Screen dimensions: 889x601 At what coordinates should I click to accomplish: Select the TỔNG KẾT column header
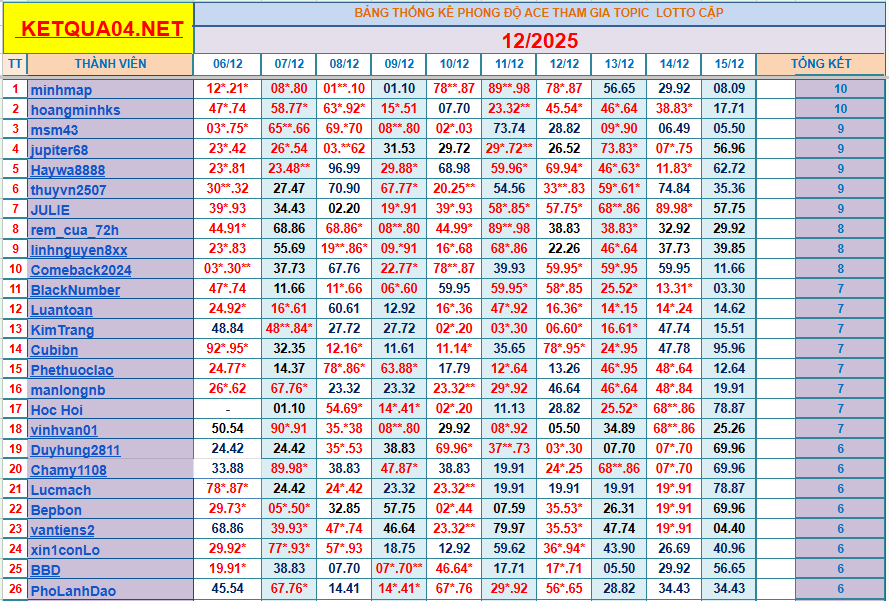[820, 64]
